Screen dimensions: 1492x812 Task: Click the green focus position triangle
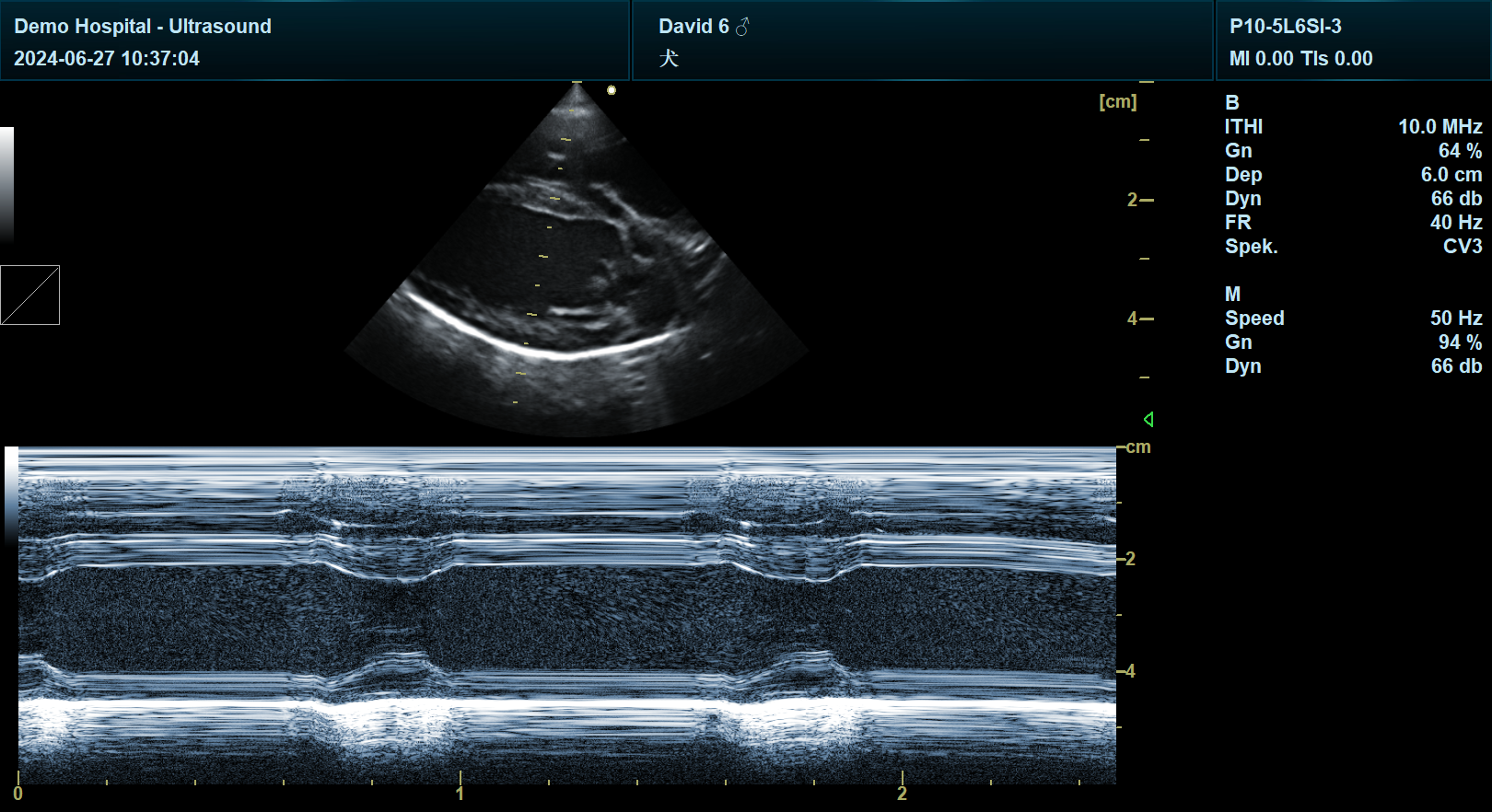1148,420
